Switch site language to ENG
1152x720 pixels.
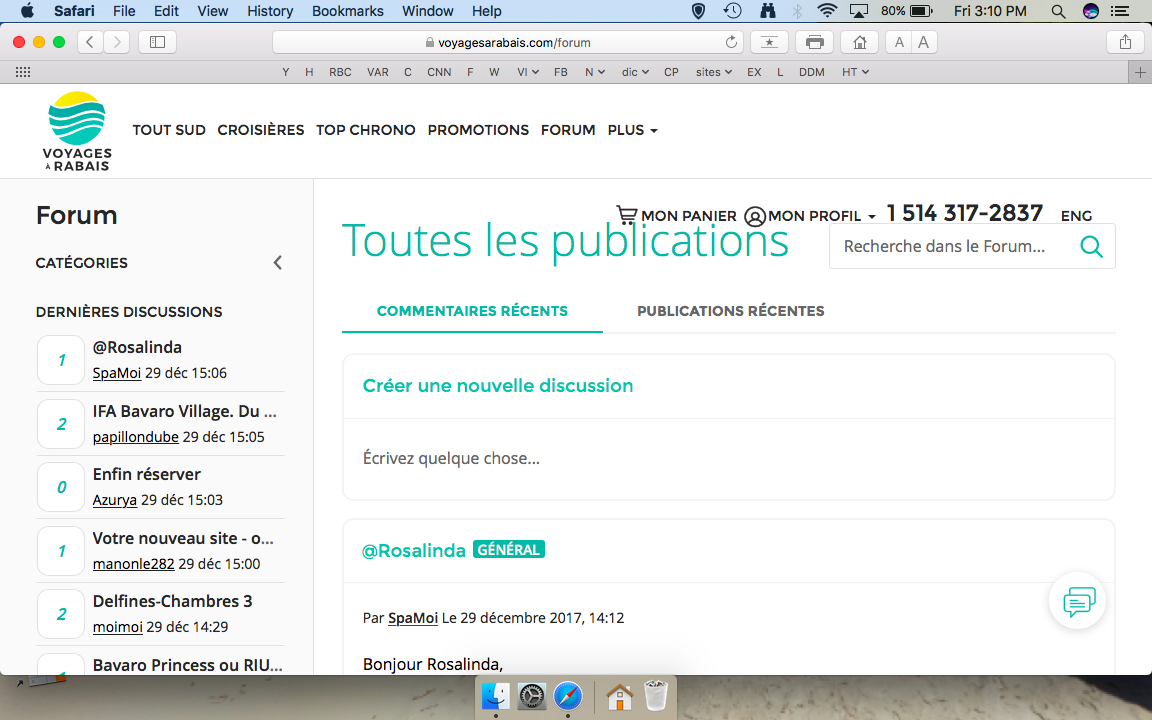point(1076,216)
